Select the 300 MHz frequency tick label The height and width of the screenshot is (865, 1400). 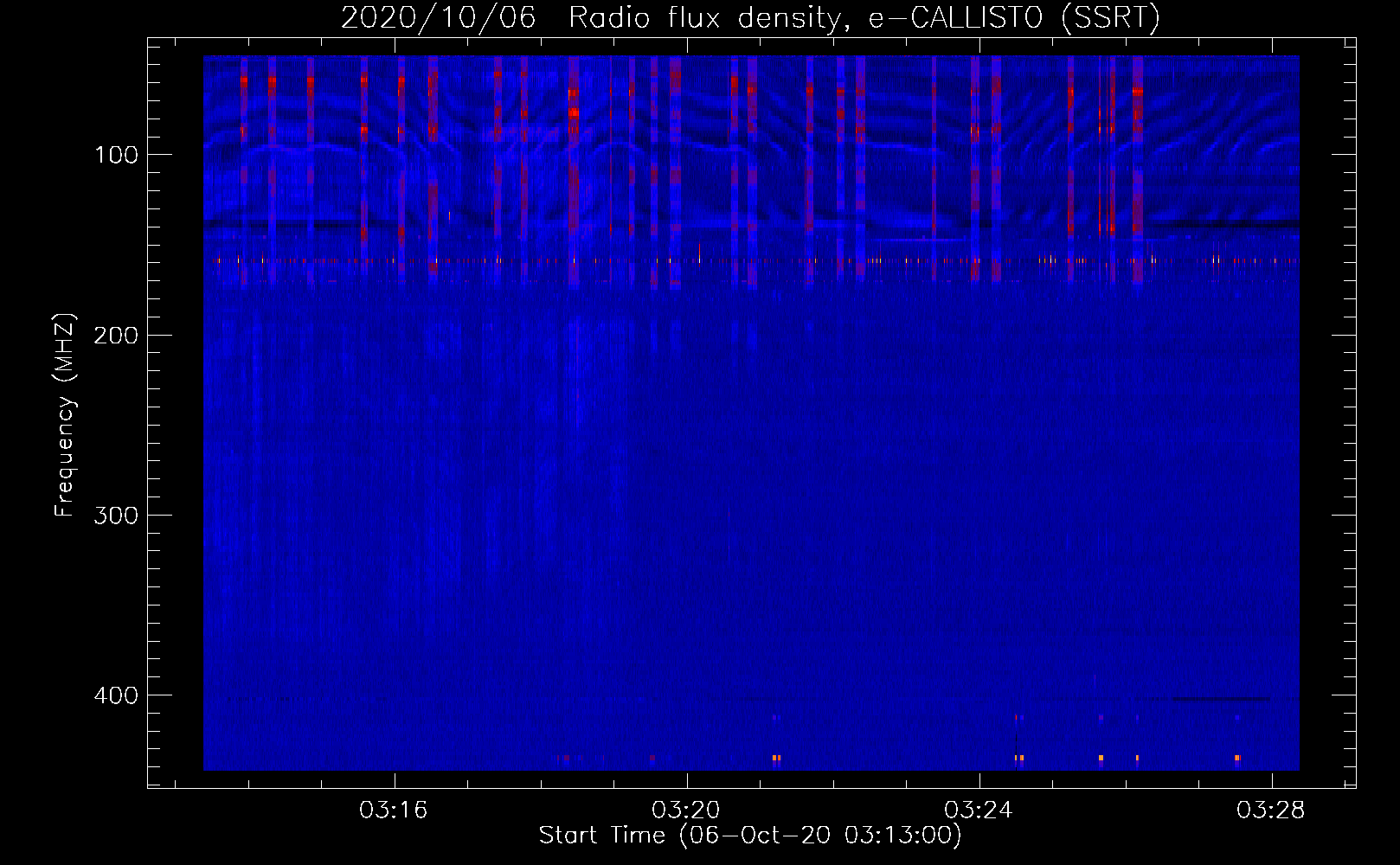pos(116,515)
